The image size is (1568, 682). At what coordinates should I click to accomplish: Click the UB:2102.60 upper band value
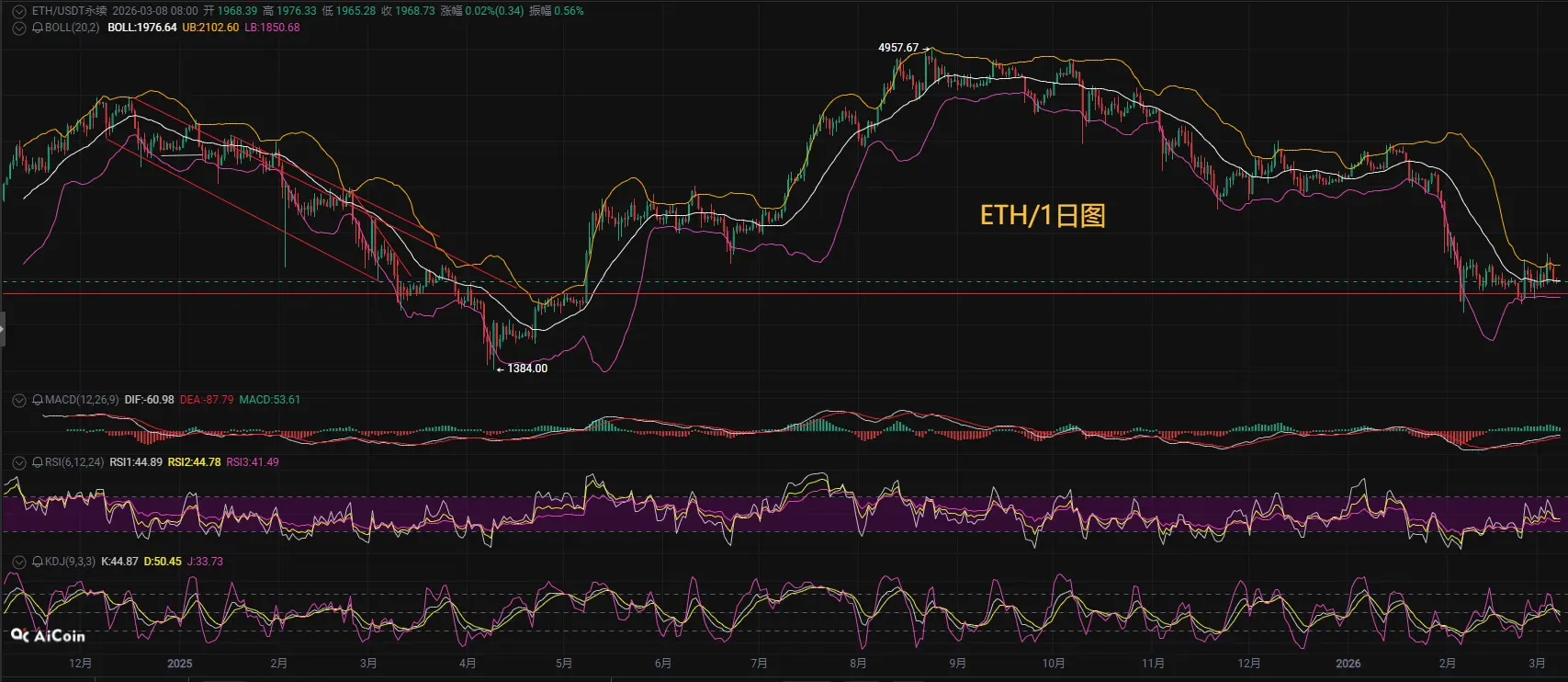tap(210, 28)
